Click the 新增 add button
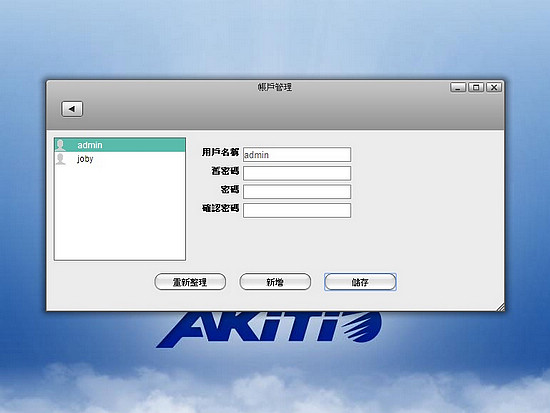 275,282
